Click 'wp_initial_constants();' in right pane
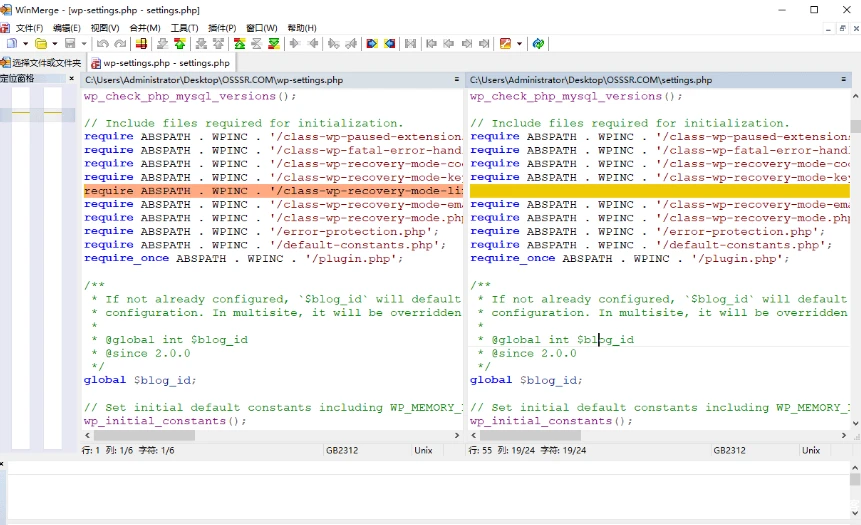 tap(551, 421)
